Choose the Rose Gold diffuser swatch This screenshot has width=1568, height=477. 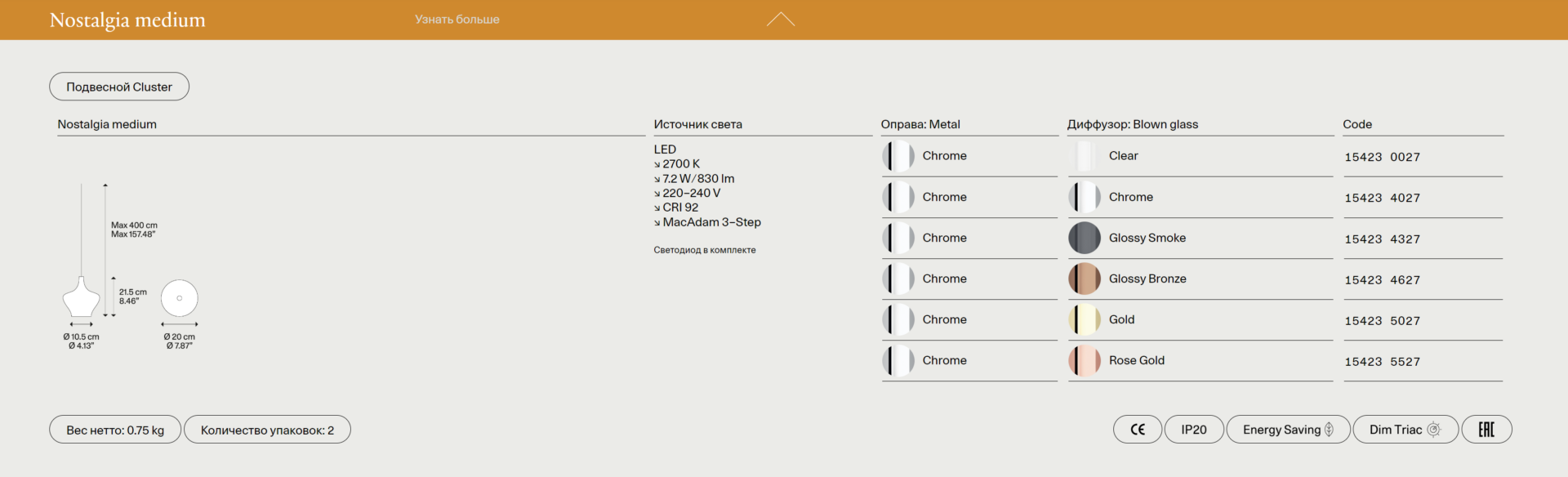1085,360
